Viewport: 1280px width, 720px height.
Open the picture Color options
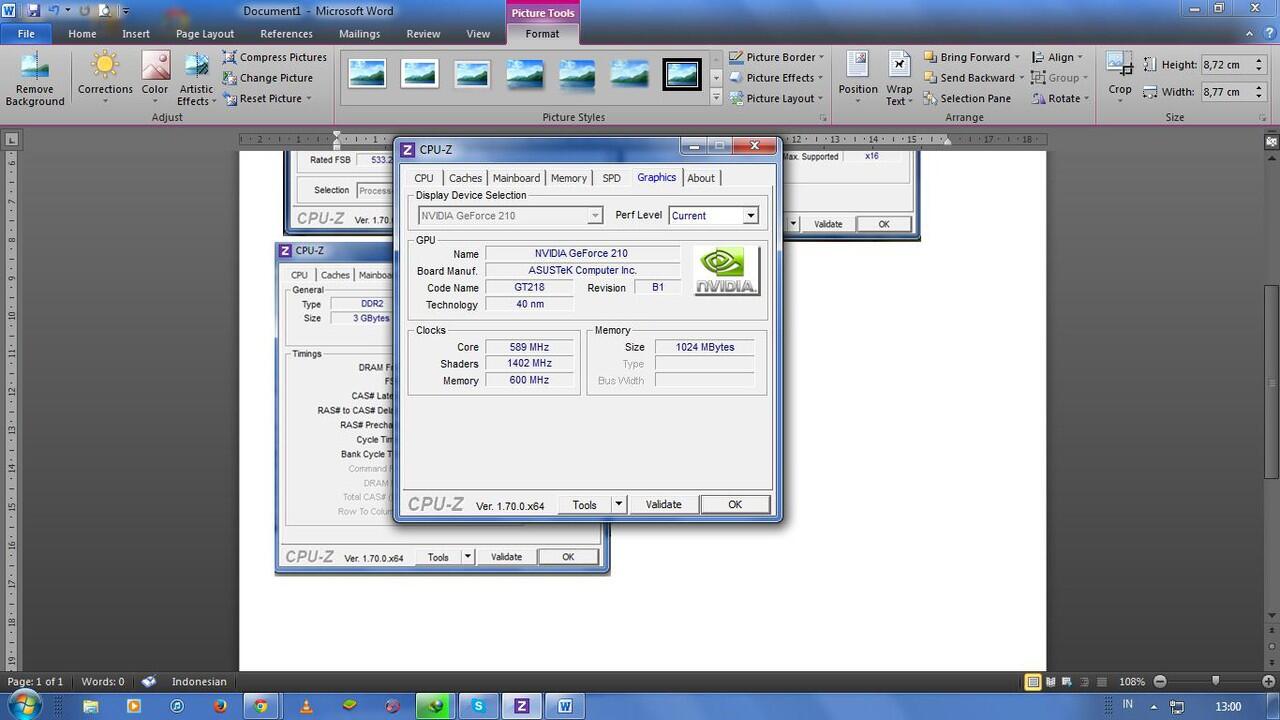(155, 79)
